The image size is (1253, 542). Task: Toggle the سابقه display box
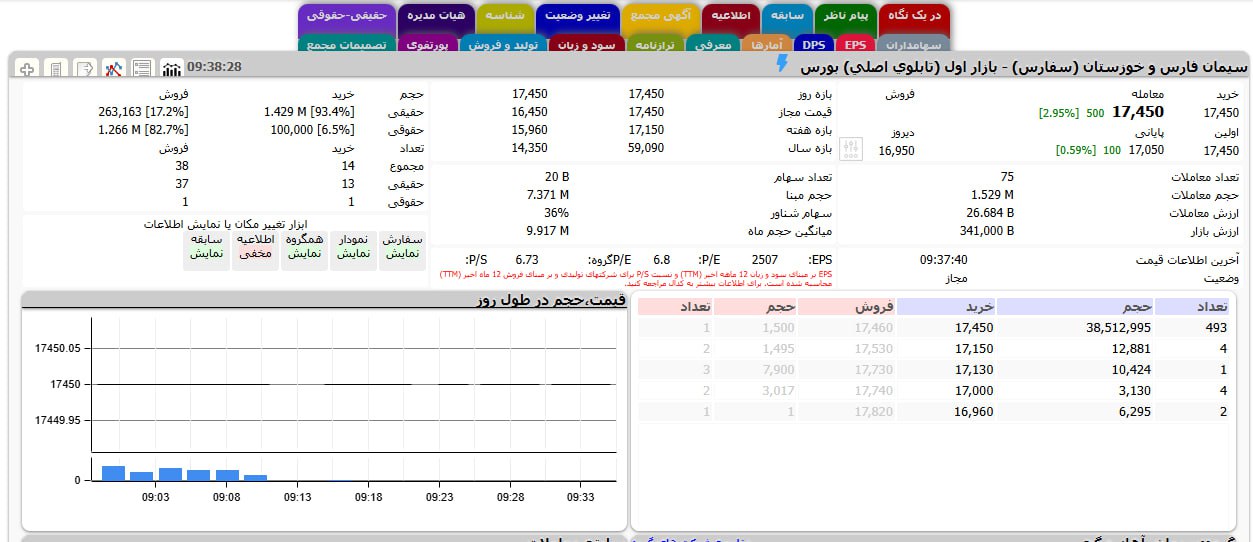tap(206, 248)
